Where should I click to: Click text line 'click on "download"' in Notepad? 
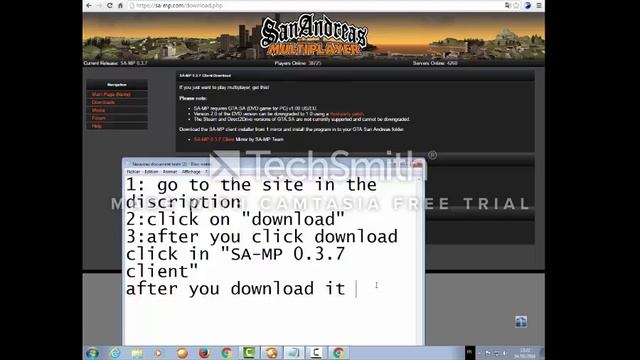click(246, 220)
